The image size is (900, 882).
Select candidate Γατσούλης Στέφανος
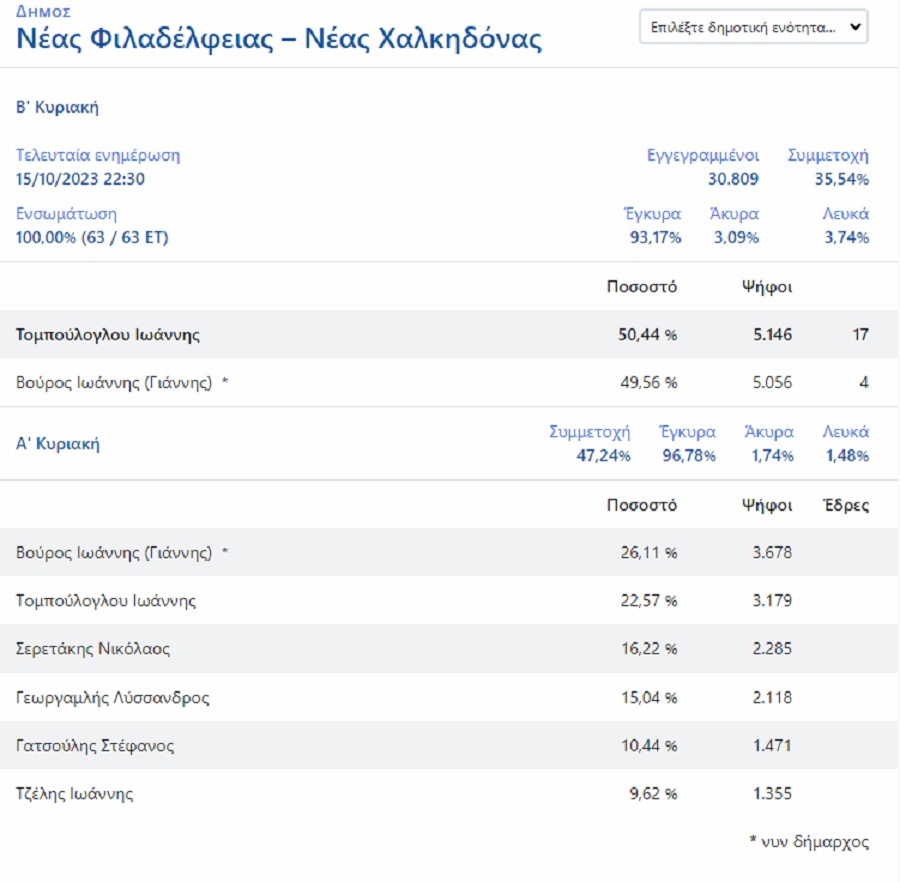(x=96, y=746)
